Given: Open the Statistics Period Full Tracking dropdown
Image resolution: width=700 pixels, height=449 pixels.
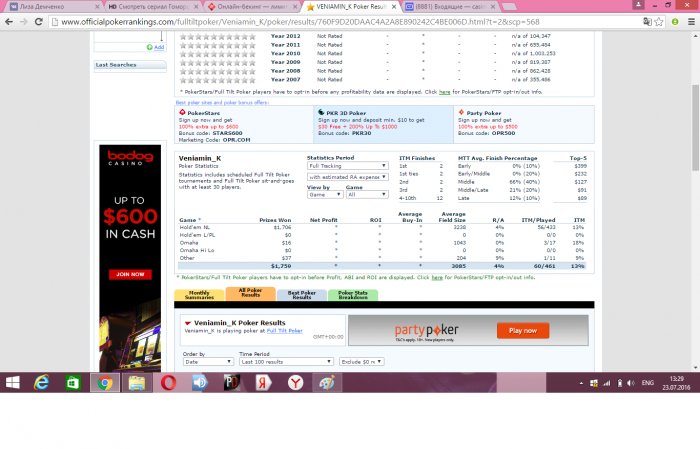Looking at the screenshot, I should 347,166.
